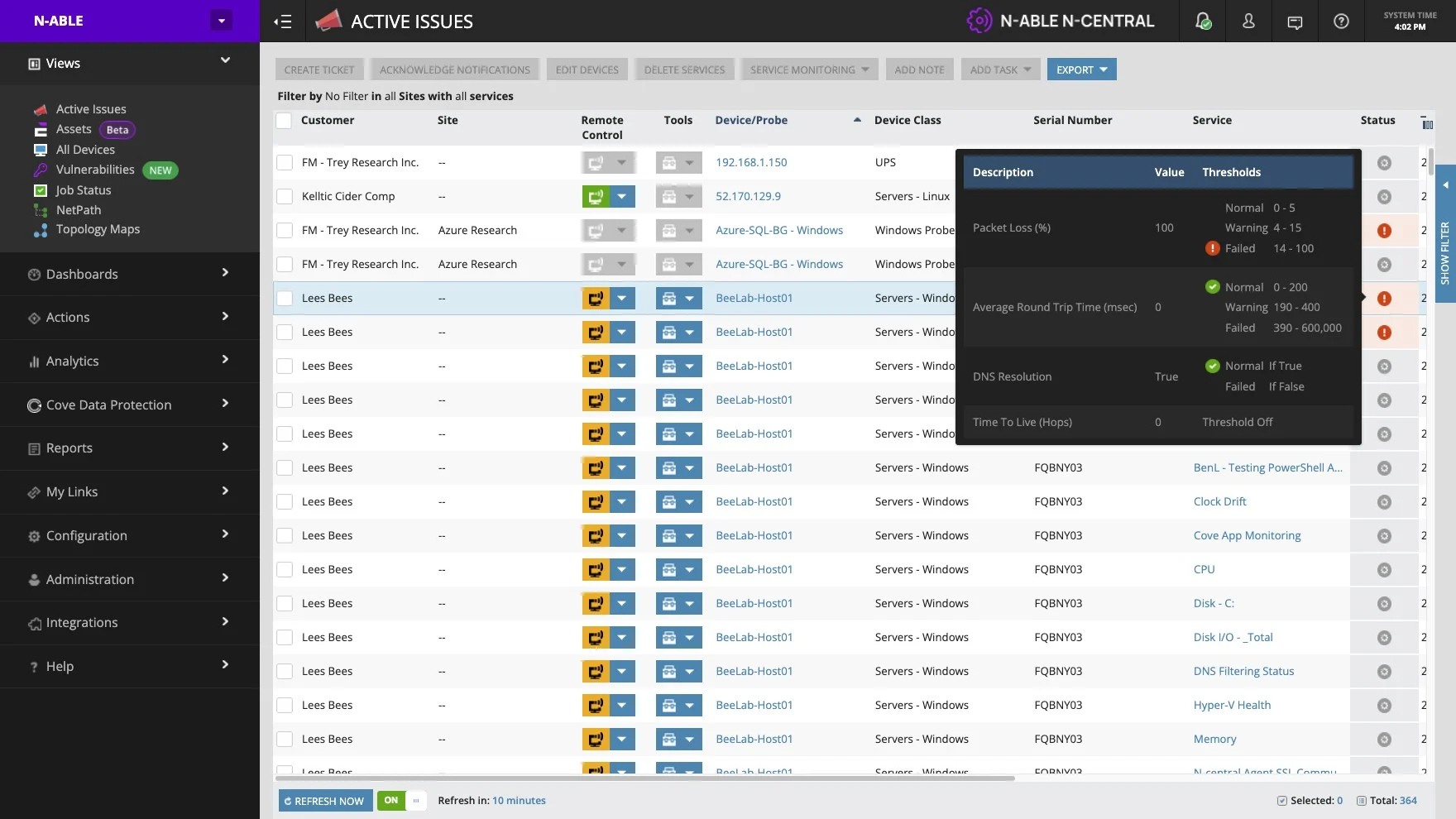
Task: Open column chooser icon beside Status header
Action: 1426,122
